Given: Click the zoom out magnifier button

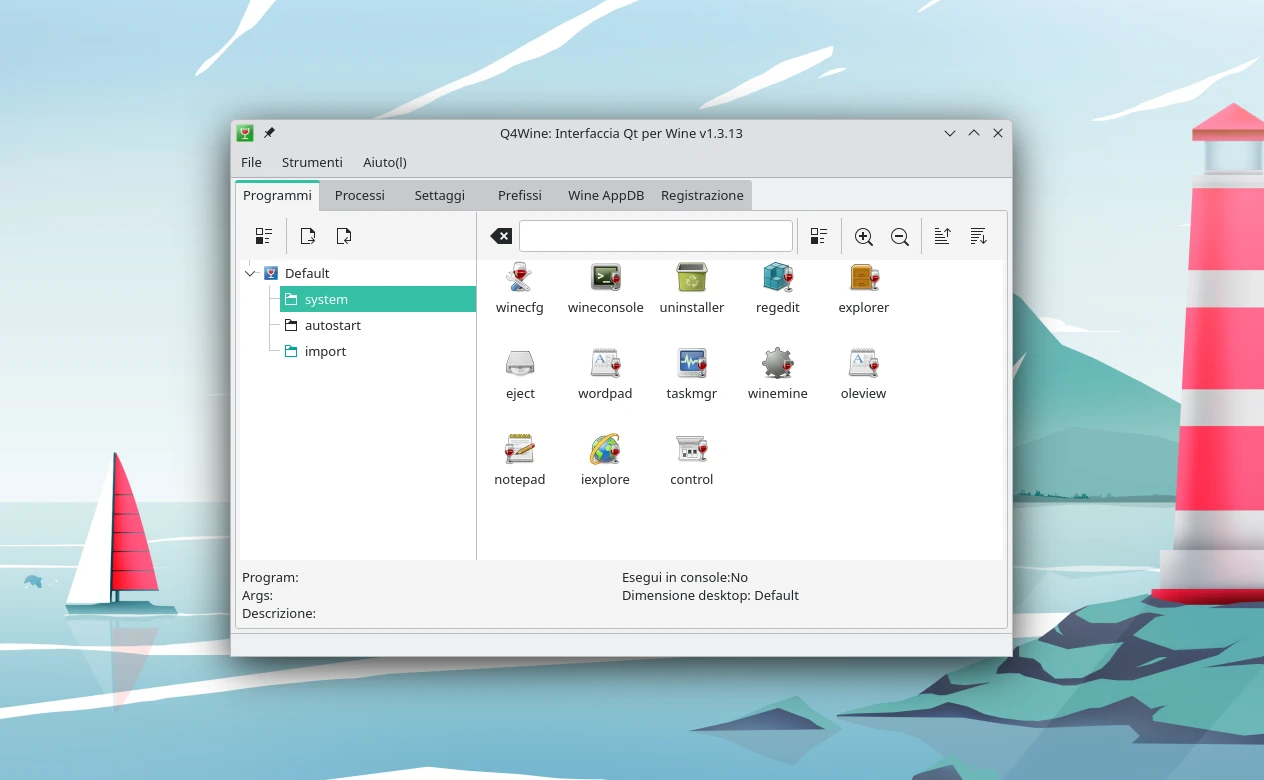Looking at the screenshot, I should click(900, 236).
